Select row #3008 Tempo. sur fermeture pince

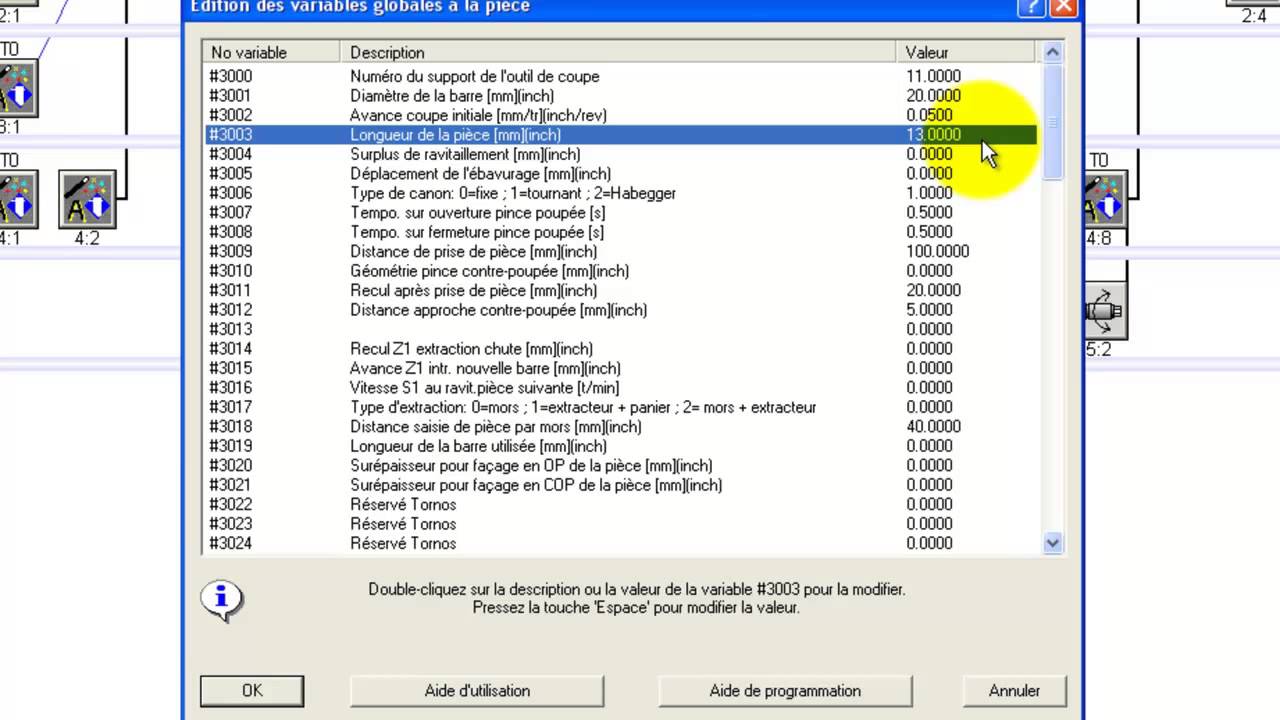click(x=621, y=232)
